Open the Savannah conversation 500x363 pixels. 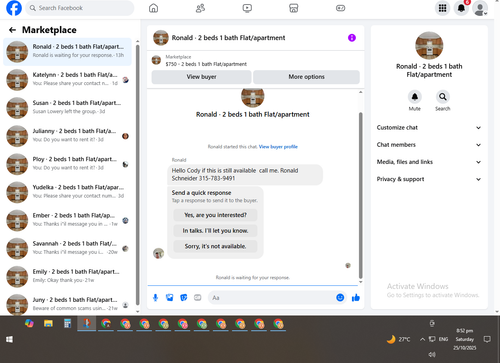67,249
